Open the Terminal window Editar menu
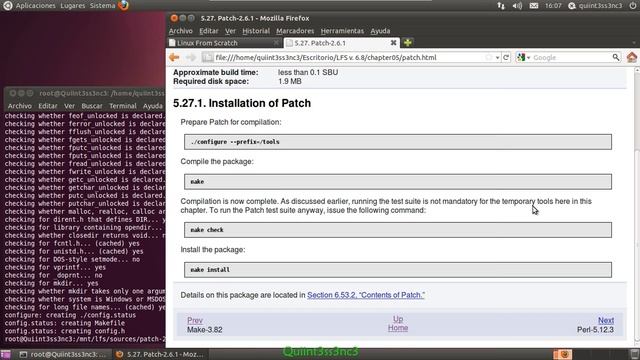 coord(48,106)
